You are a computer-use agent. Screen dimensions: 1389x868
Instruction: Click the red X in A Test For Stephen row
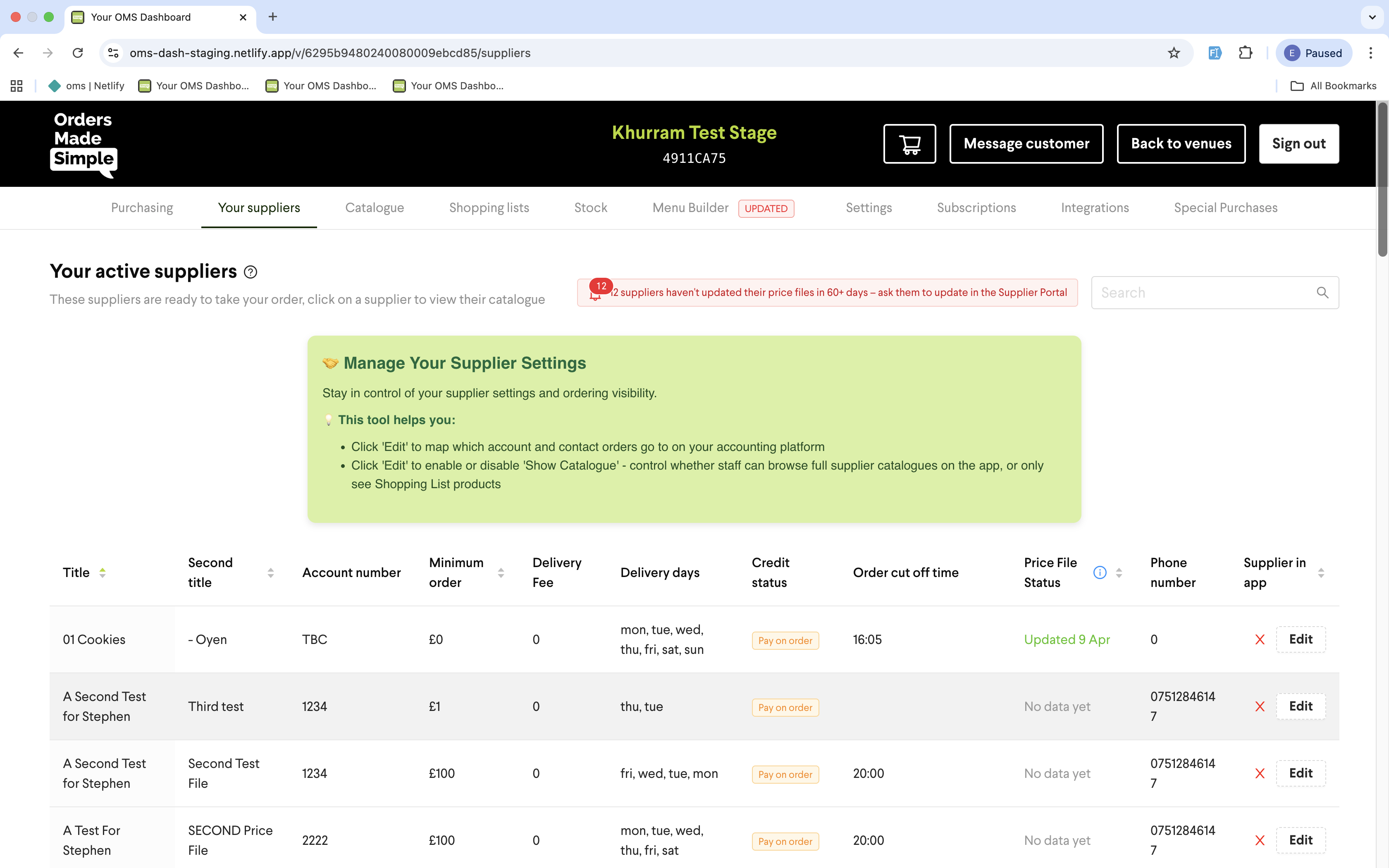(1260, 840)
